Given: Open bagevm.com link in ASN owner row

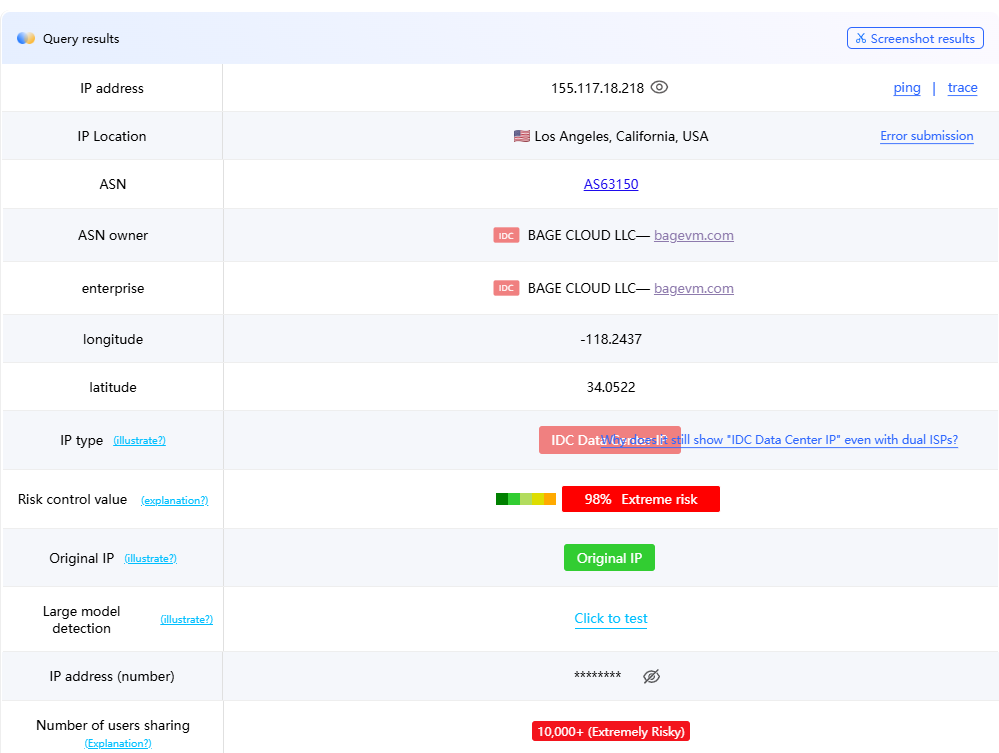Looking at the screenshot, I should pyautogui.click(x=693, y=235).
